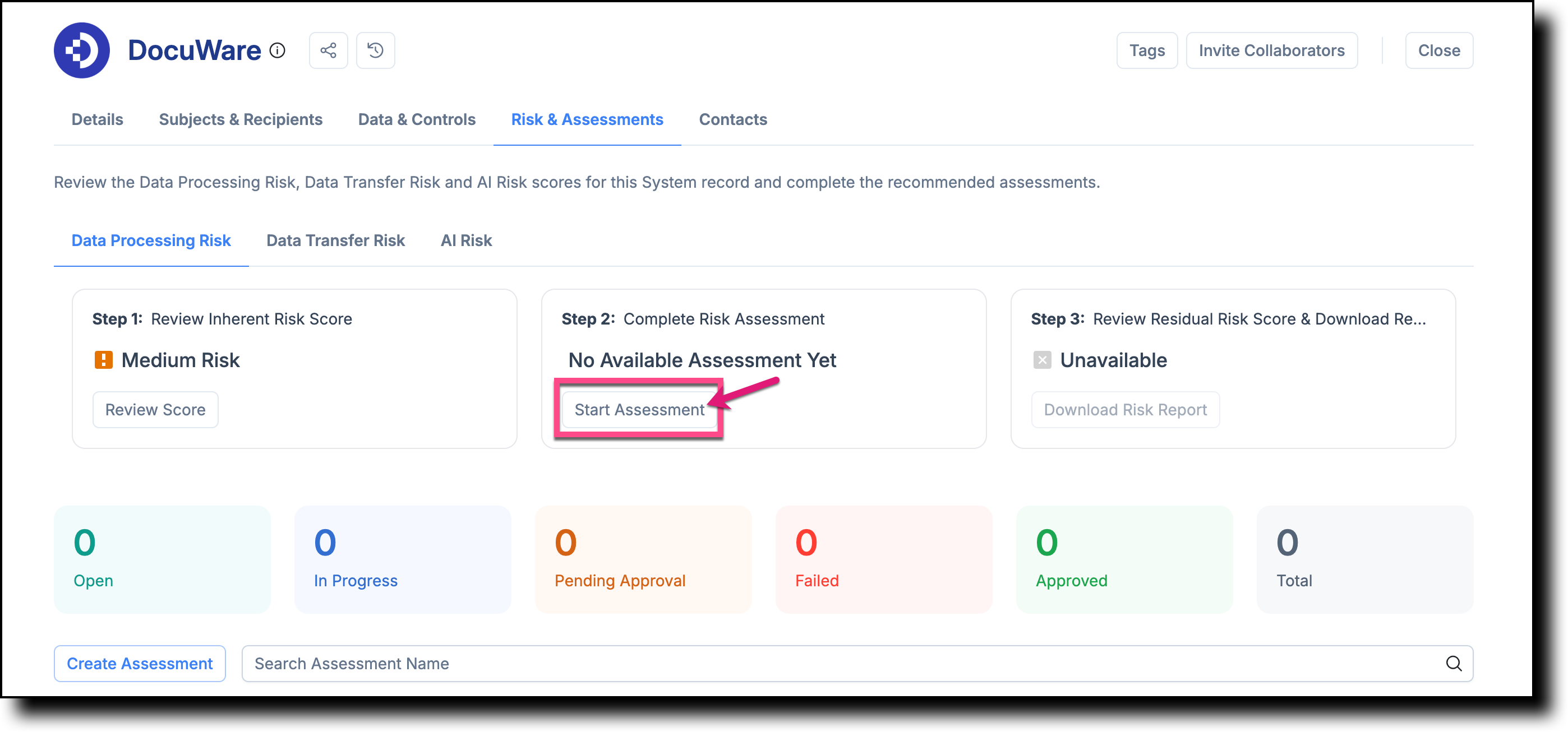Open the AI Risk sub-tab

(x=466, y=240)
